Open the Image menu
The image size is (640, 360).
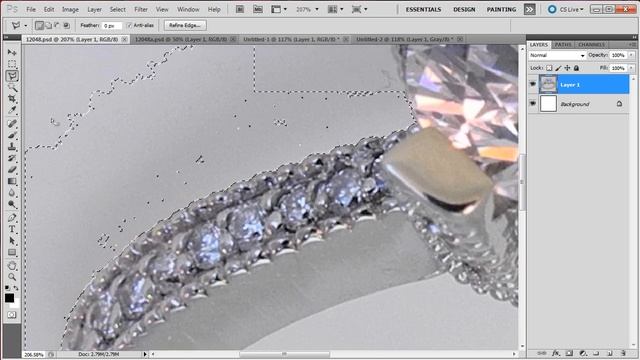(x=70, y=9)
